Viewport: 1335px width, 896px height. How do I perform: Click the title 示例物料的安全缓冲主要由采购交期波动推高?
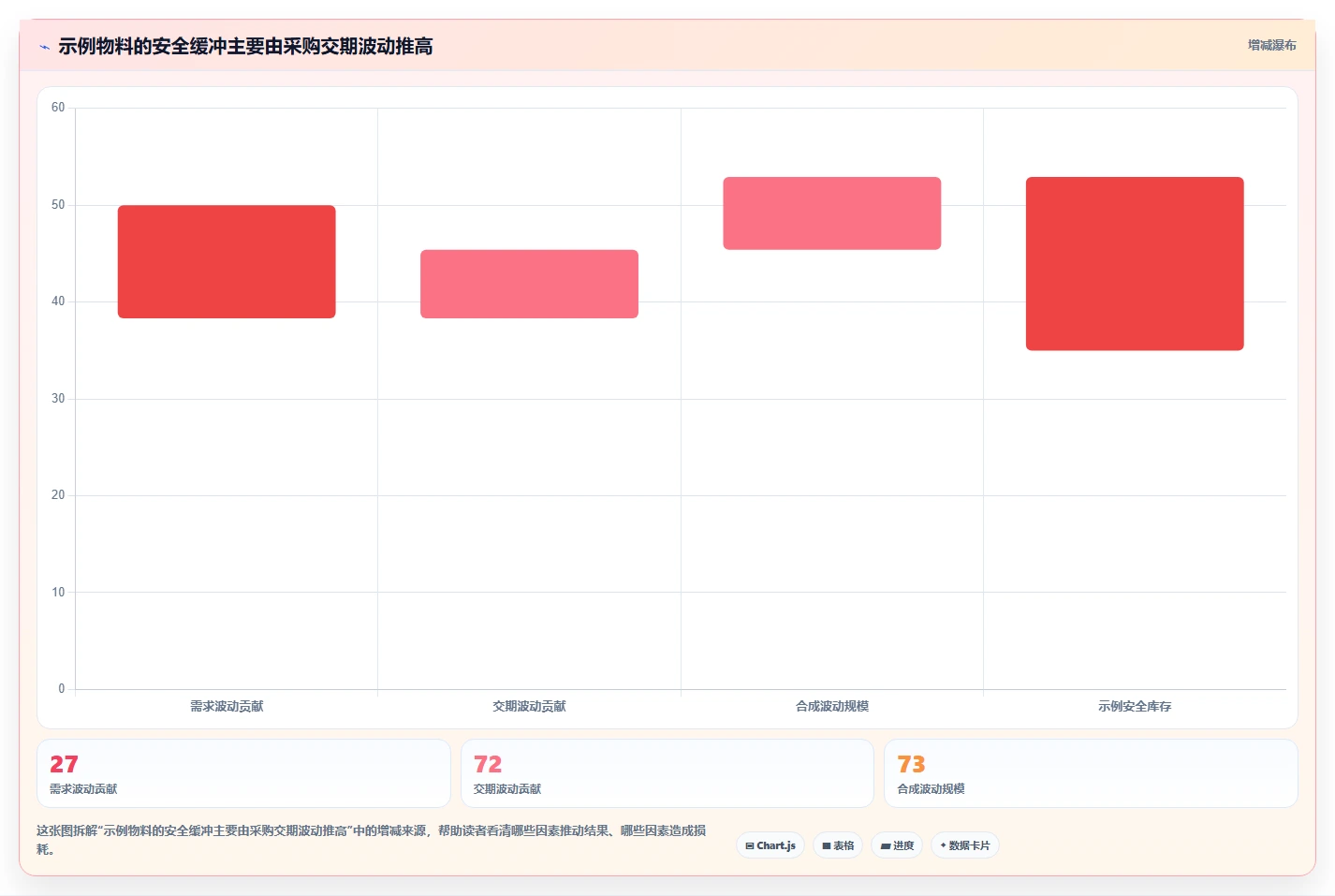tap(245, 47)
